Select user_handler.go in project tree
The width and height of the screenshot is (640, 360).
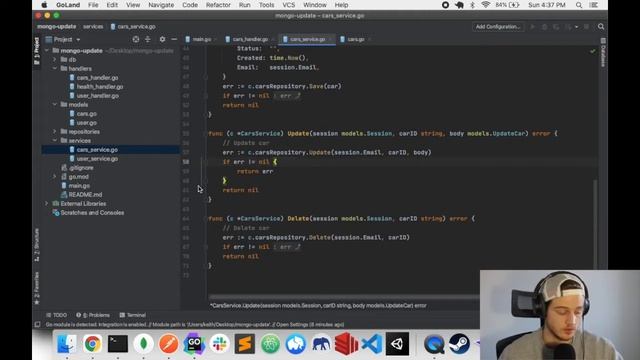tap(98, 96)
